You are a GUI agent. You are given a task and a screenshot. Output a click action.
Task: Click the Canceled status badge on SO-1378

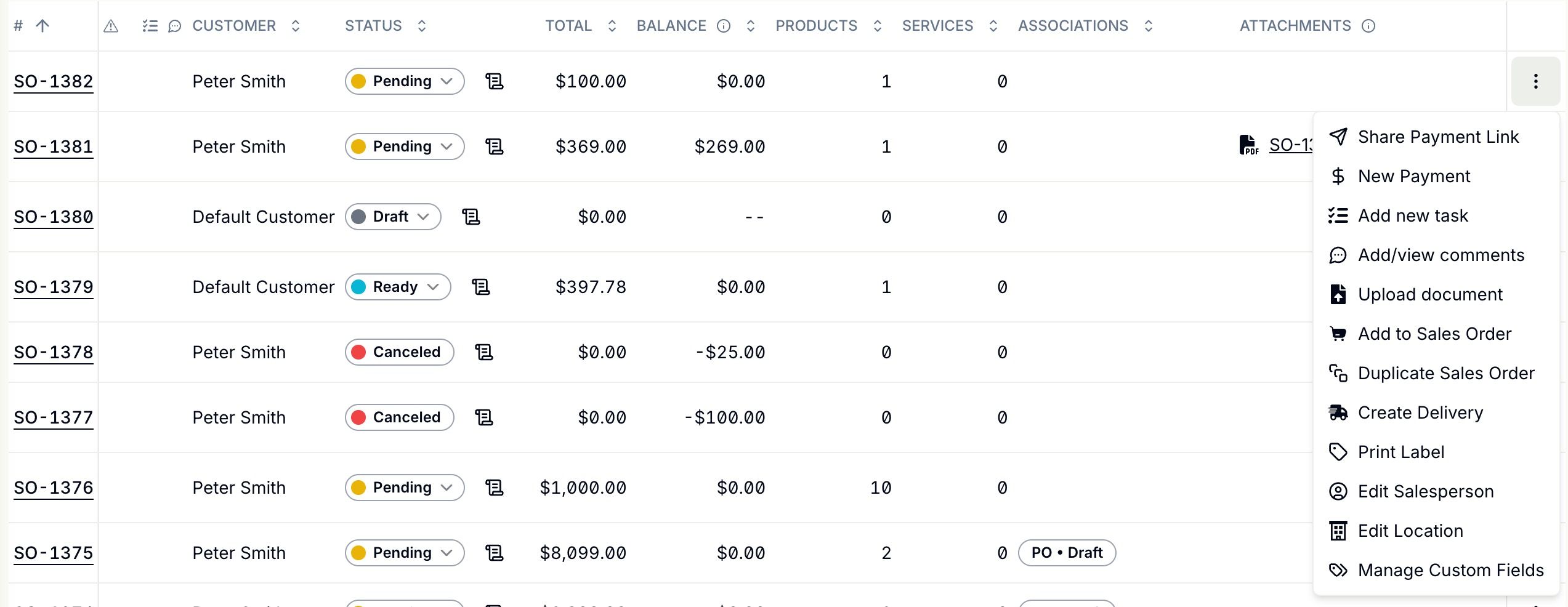tap(399, 352)
